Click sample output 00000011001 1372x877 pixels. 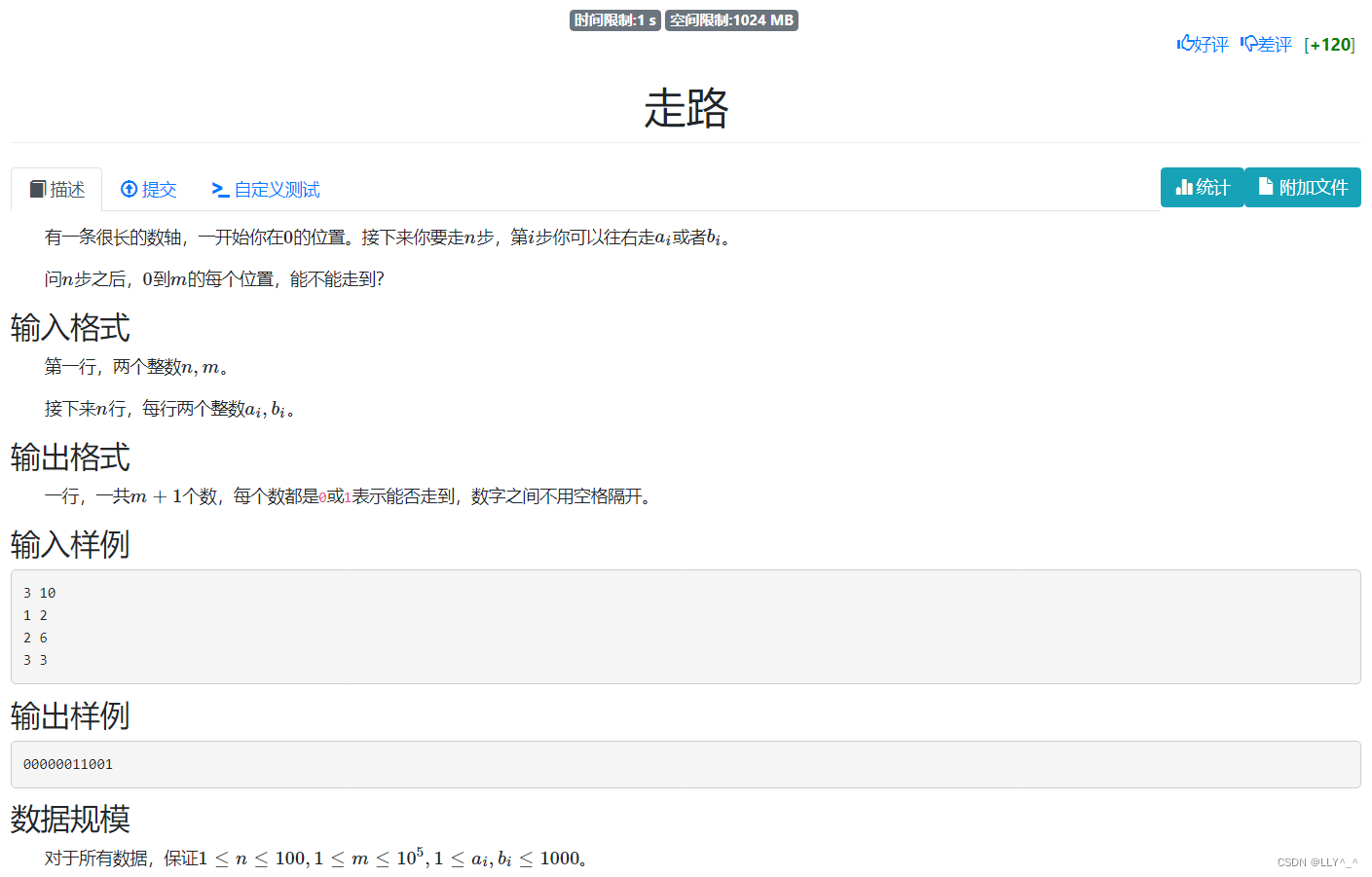click(68, 764)
